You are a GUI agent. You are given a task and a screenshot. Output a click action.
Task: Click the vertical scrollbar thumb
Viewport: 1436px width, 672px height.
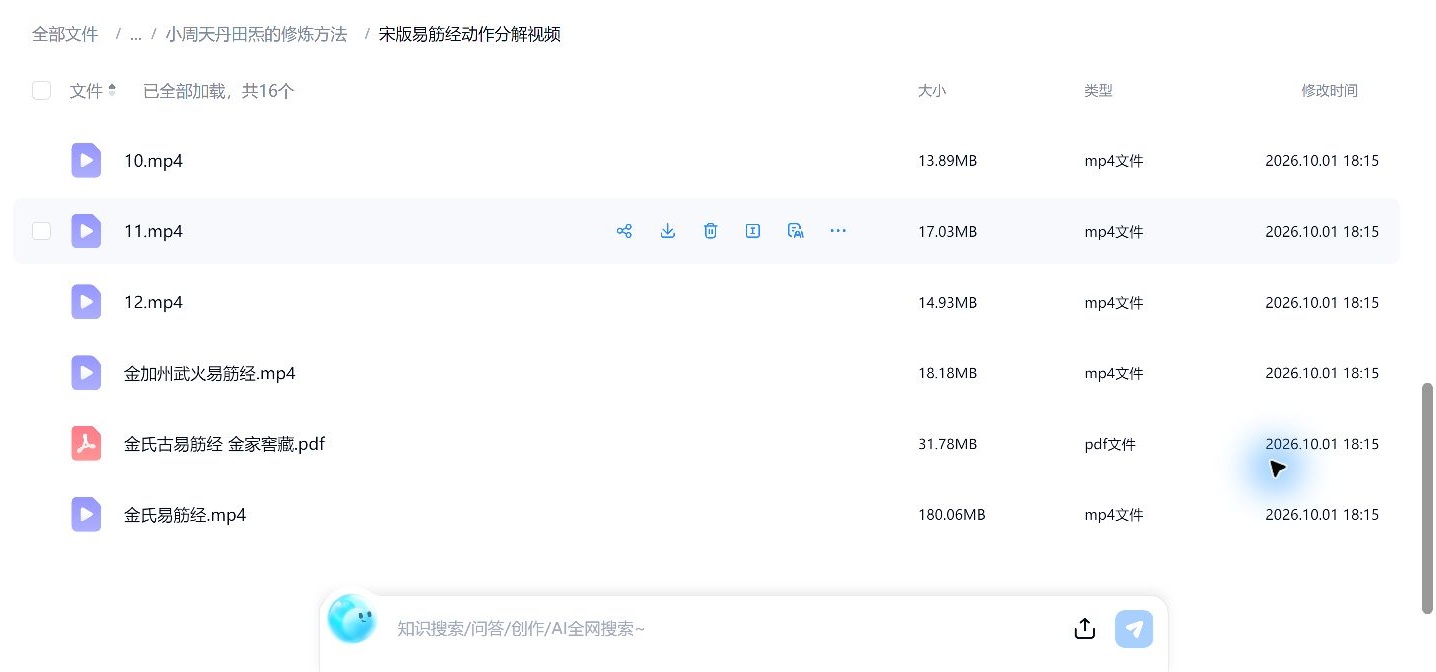(x=1428, y=498)
